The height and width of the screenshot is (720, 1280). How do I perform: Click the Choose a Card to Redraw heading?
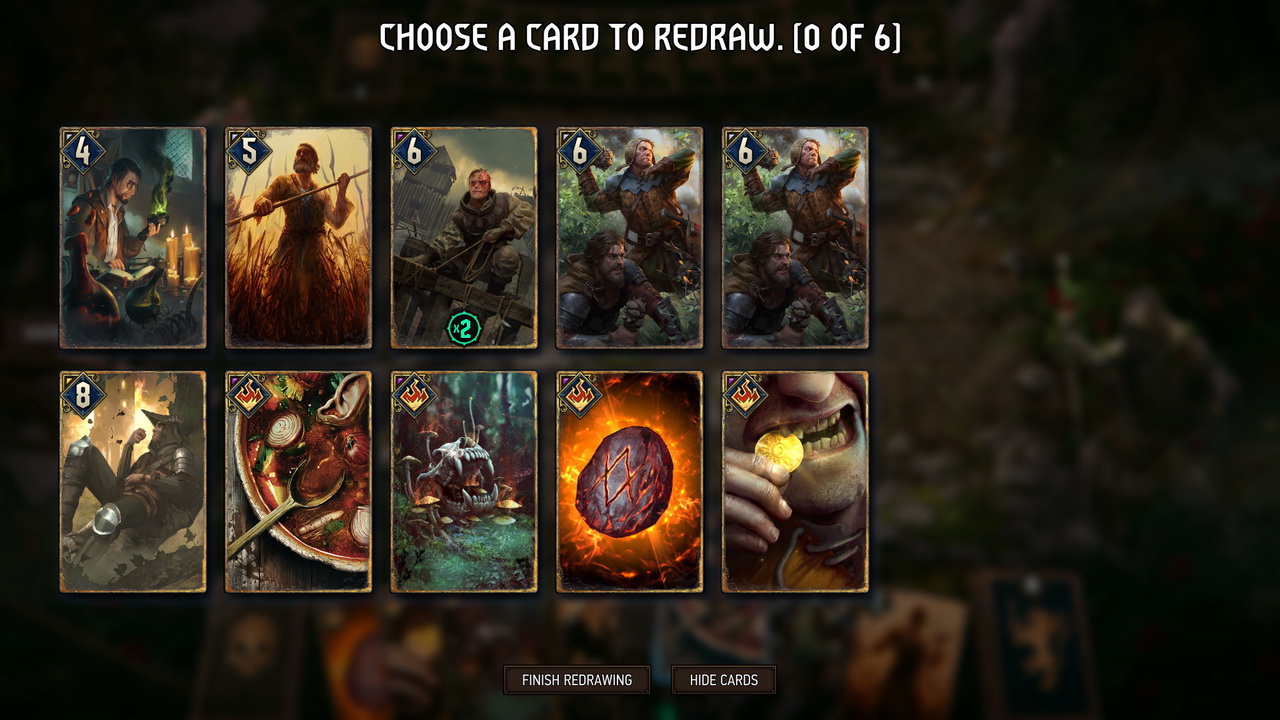640,38
